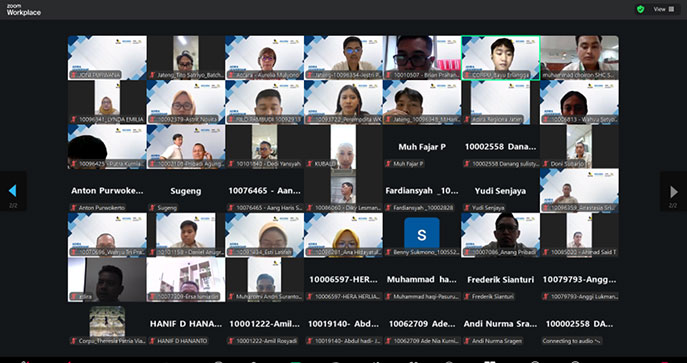Click muted mic icon for Aang Haris
The width and height of the screenshot is (687, 363).
pos(230,208)
